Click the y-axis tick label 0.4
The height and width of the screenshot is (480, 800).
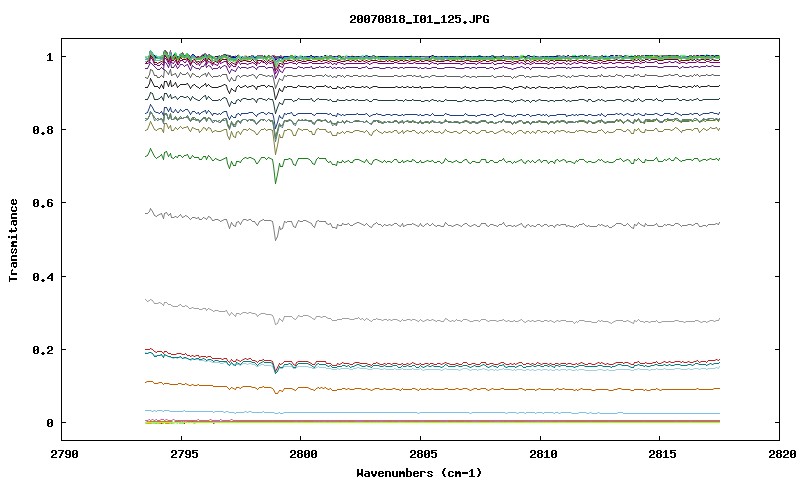click(x=43, y=276)
